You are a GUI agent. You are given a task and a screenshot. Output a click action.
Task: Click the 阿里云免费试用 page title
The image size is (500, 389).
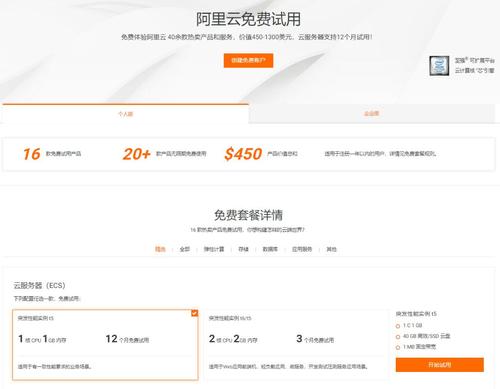tap(248, 19)
